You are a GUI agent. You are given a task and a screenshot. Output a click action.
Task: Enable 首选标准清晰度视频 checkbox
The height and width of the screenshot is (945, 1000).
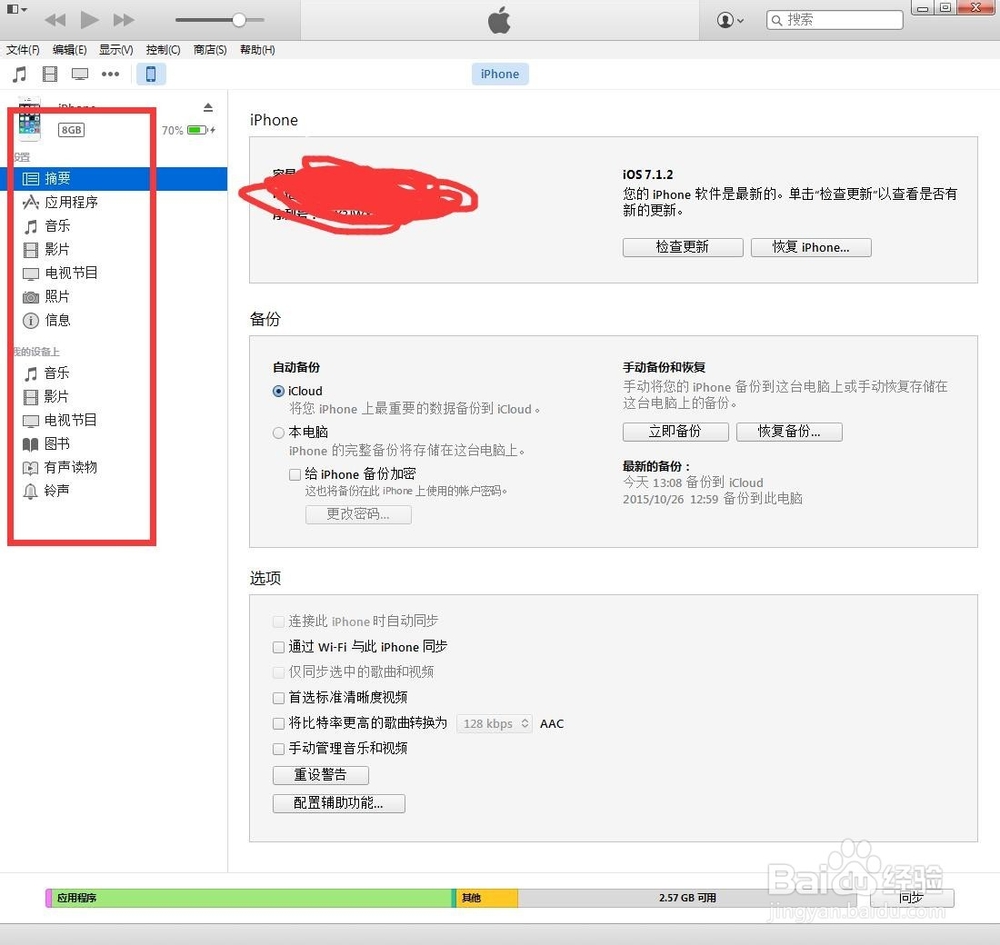click(x=278, y=698)
